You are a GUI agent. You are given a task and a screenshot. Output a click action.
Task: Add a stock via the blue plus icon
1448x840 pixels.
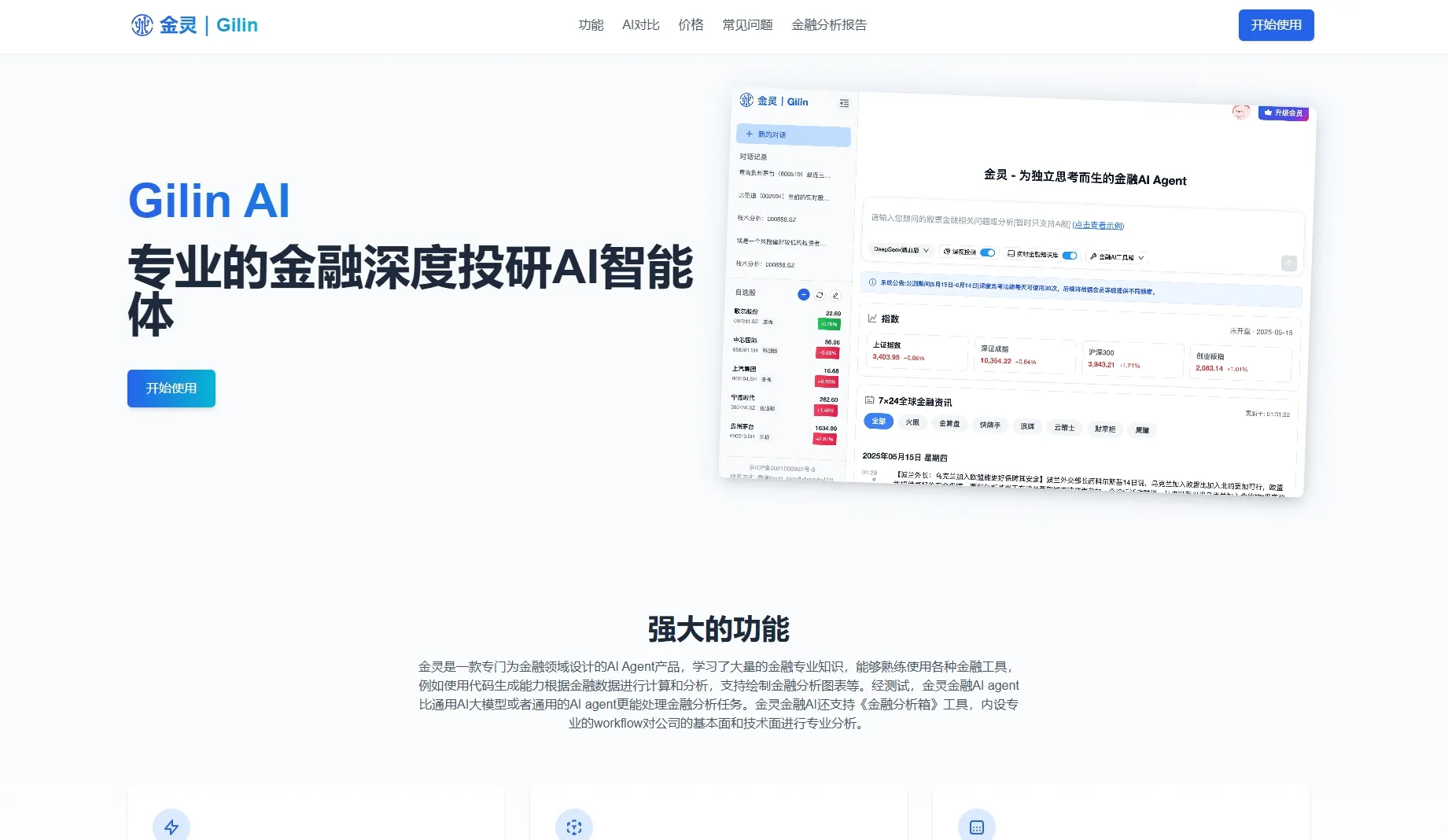[x=803, y=294]
